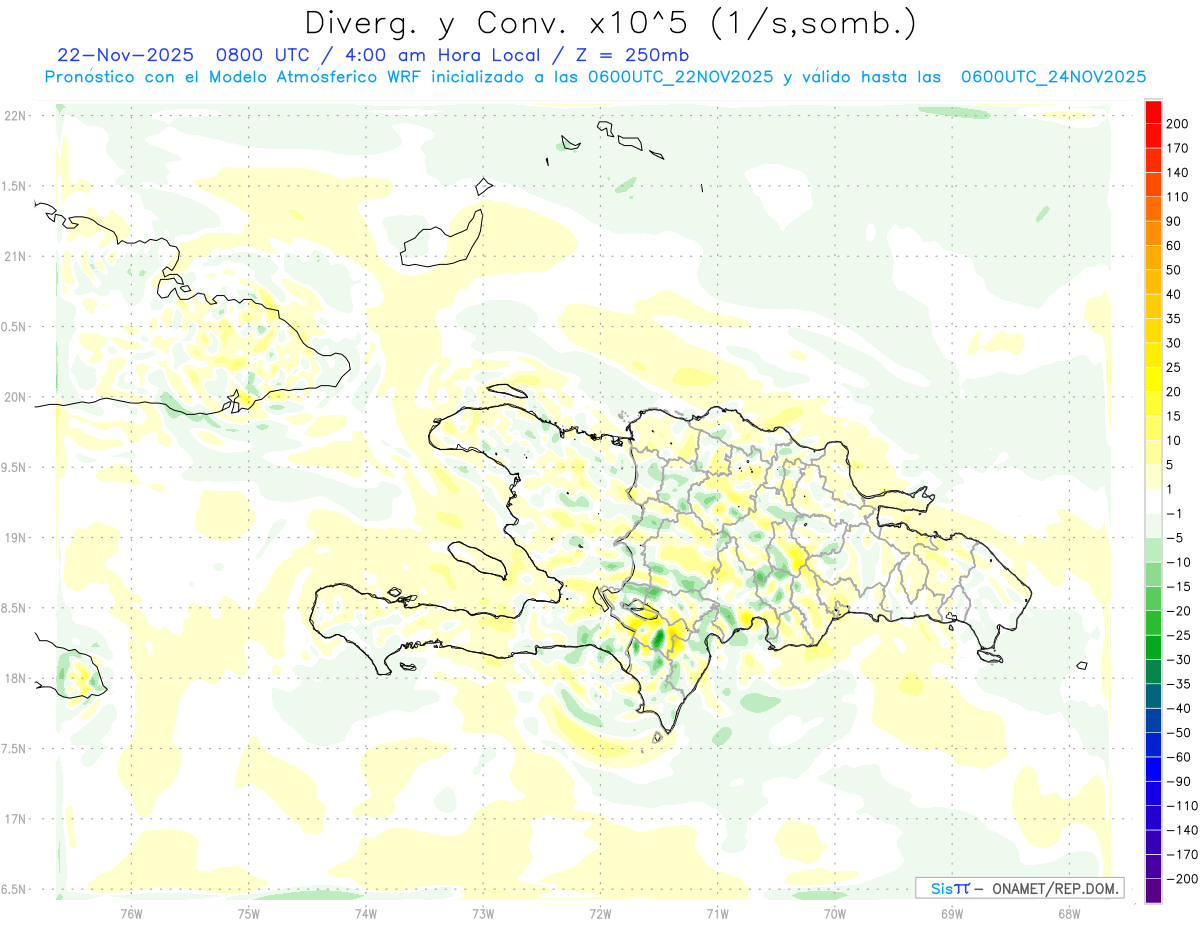Click the '-10' colorbar label
This screenshot has width=1200, height=927.
(1178, 562)
